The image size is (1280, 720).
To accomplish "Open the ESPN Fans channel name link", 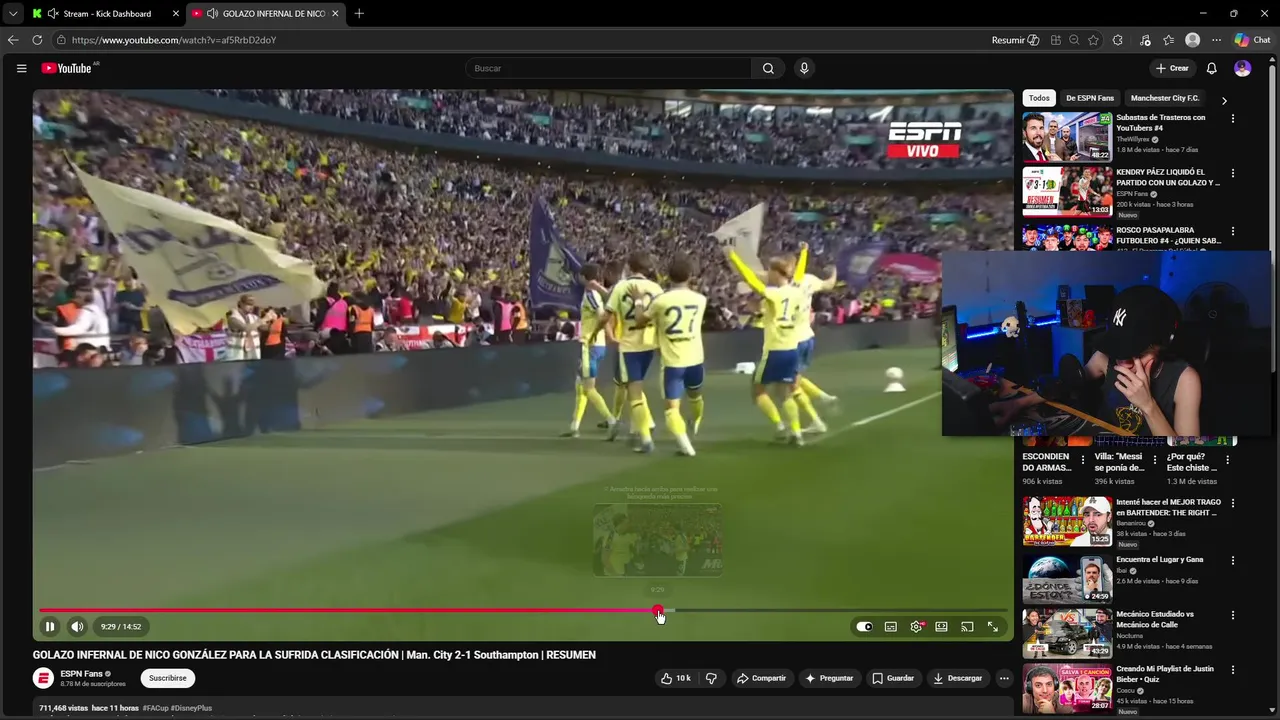I will (x=81, y=674).
